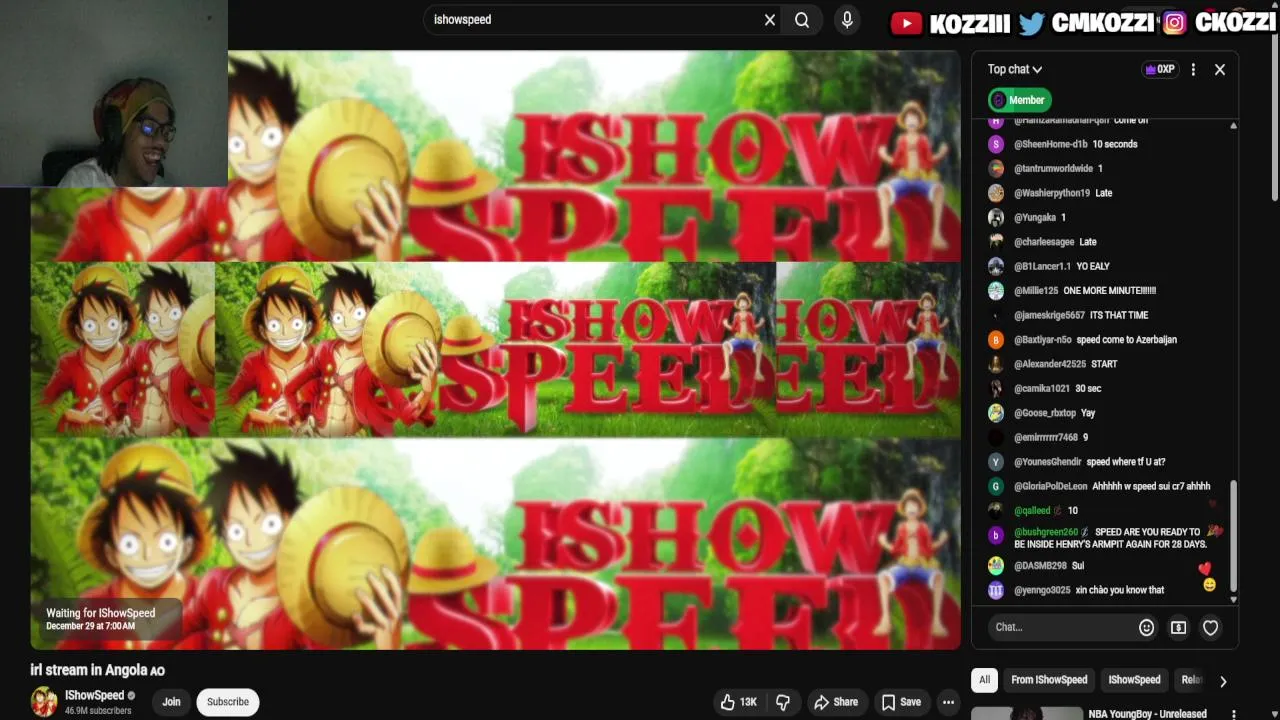1280x720 pixels.
Task: Activate voice search microphone
Action: pyautogui.click(x=847, y=20)
